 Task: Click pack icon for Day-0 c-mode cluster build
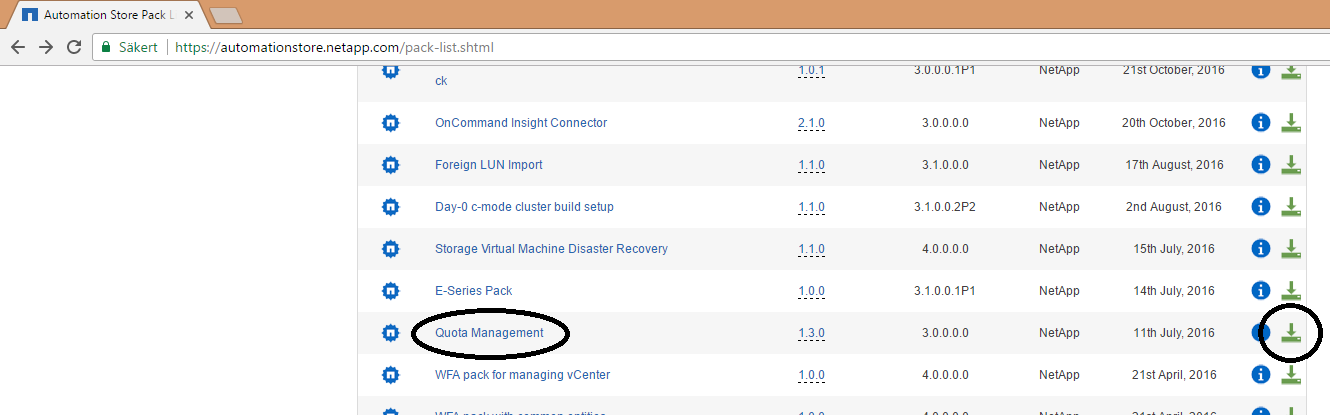point(390,207)
